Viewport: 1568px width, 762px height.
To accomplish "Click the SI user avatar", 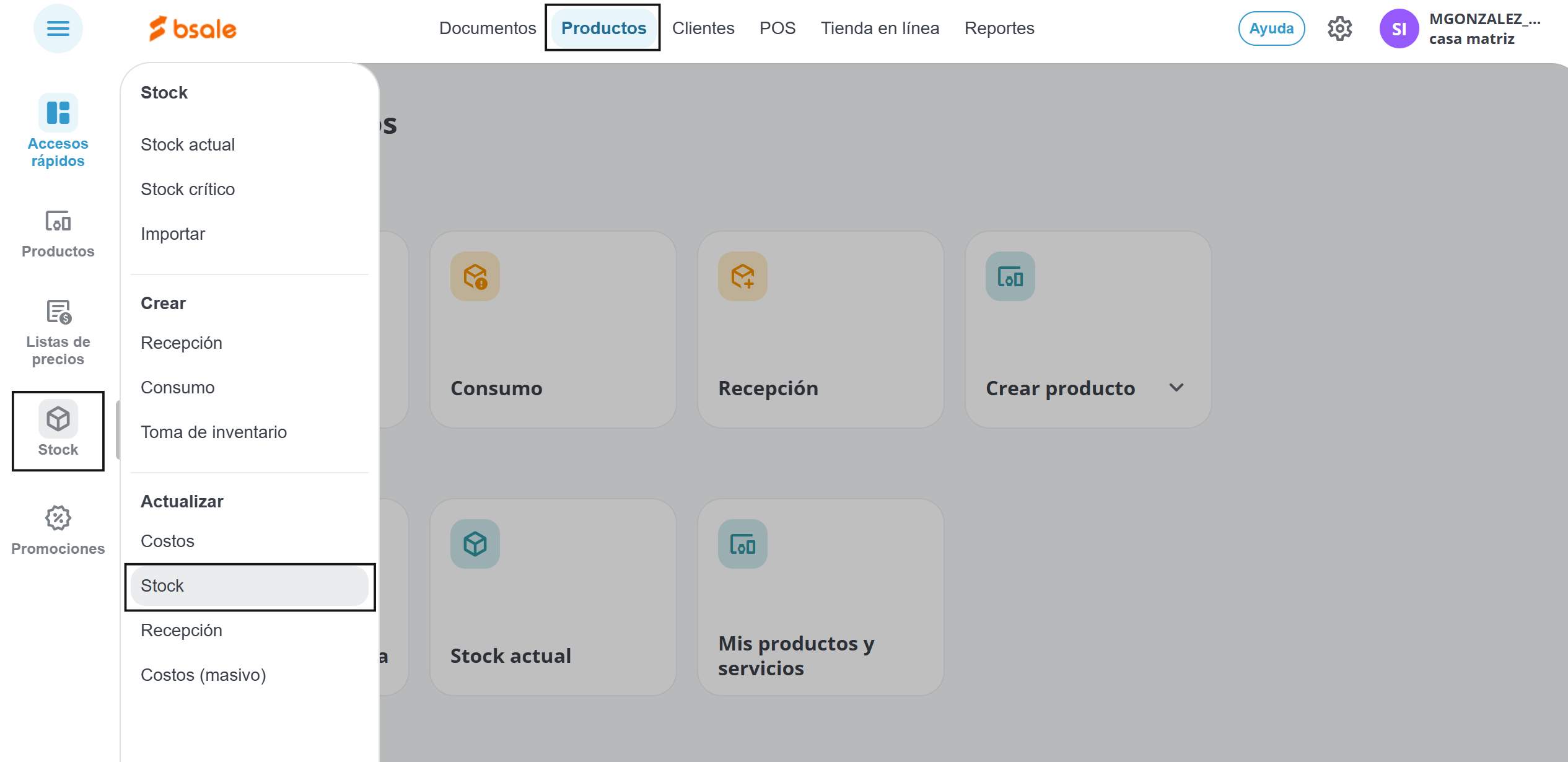I will coord(1398,28).
